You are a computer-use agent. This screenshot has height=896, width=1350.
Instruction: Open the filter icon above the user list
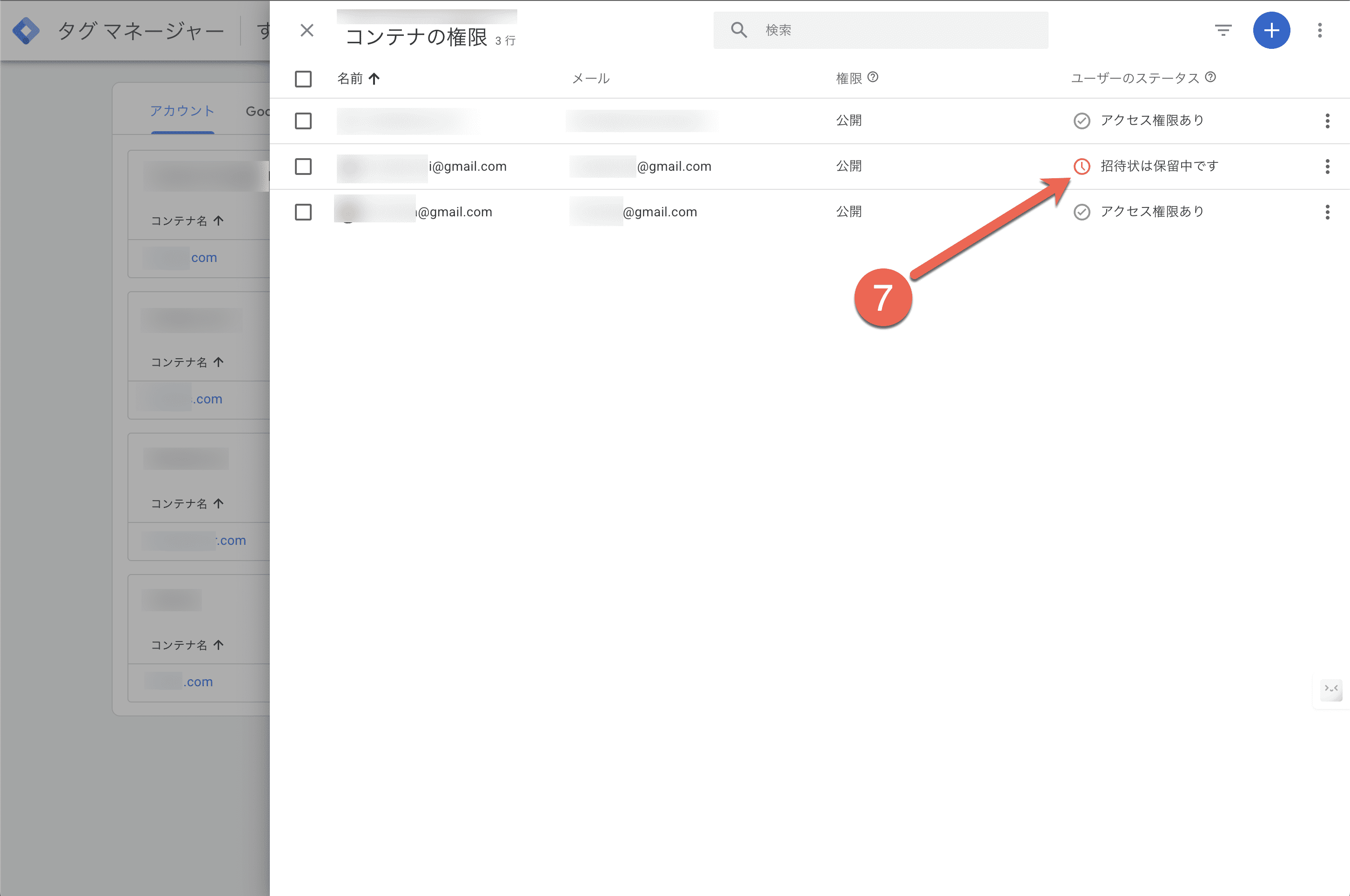point(1223,30)
